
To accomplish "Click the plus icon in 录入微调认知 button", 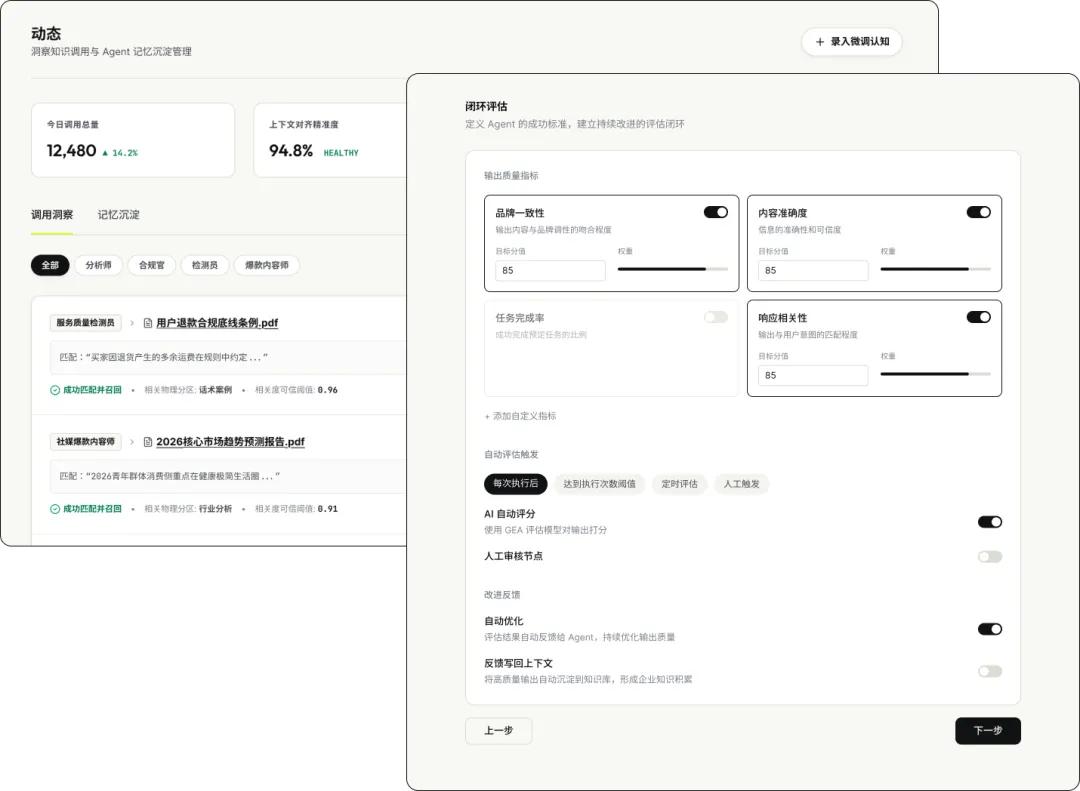I will (x=820, y=42).
